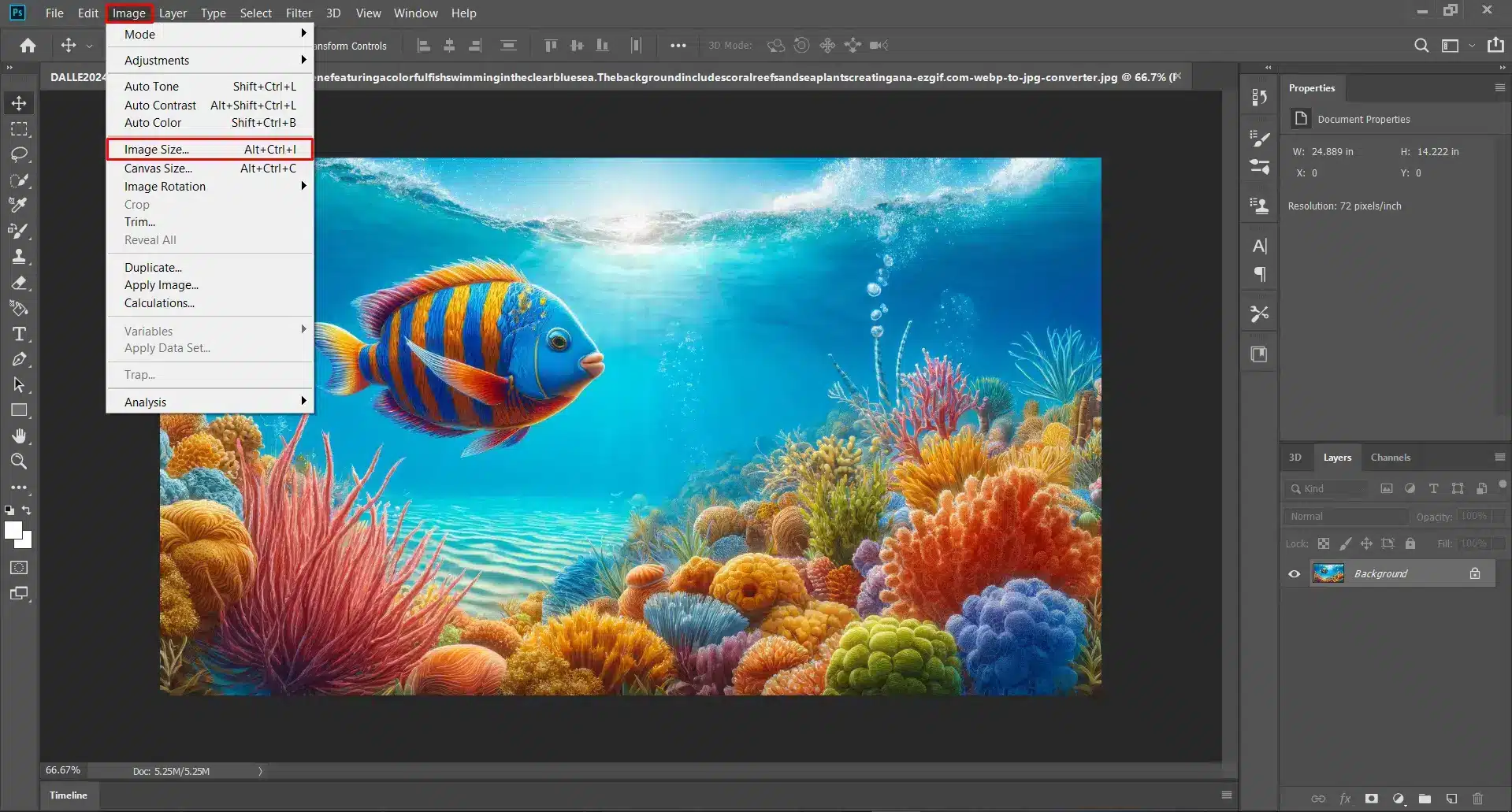Choose Auto Tone from the menu
This screenshot has height=812, width=1512.
[210, 87]
